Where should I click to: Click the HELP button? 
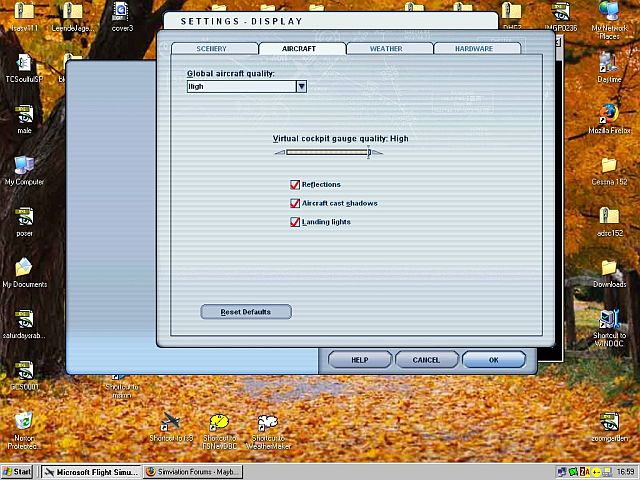coord(360,360)
